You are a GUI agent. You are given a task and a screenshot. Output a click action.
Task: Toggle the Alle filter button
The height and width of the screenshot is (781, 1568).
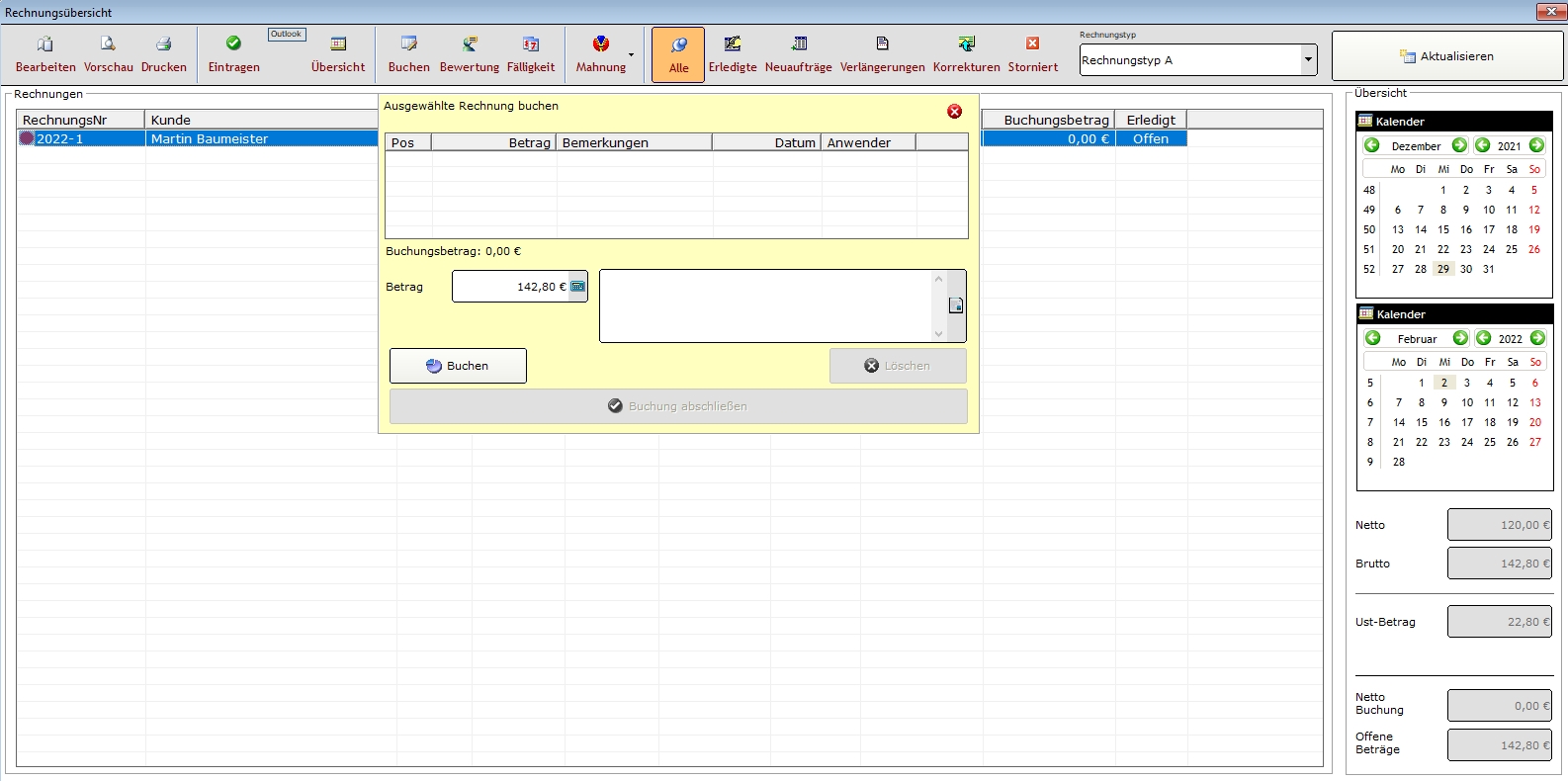click(x=678, y=54)
